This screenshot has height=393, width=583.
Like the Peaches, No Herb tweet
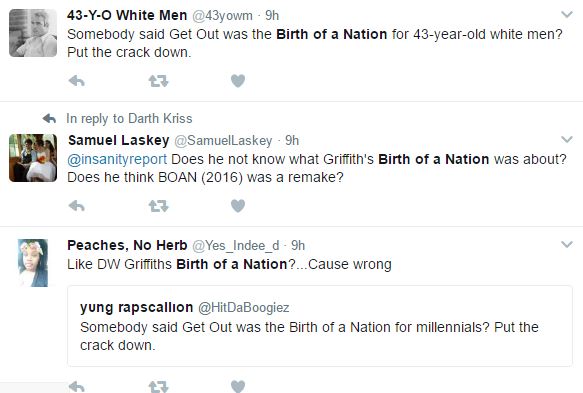(238, 387)
